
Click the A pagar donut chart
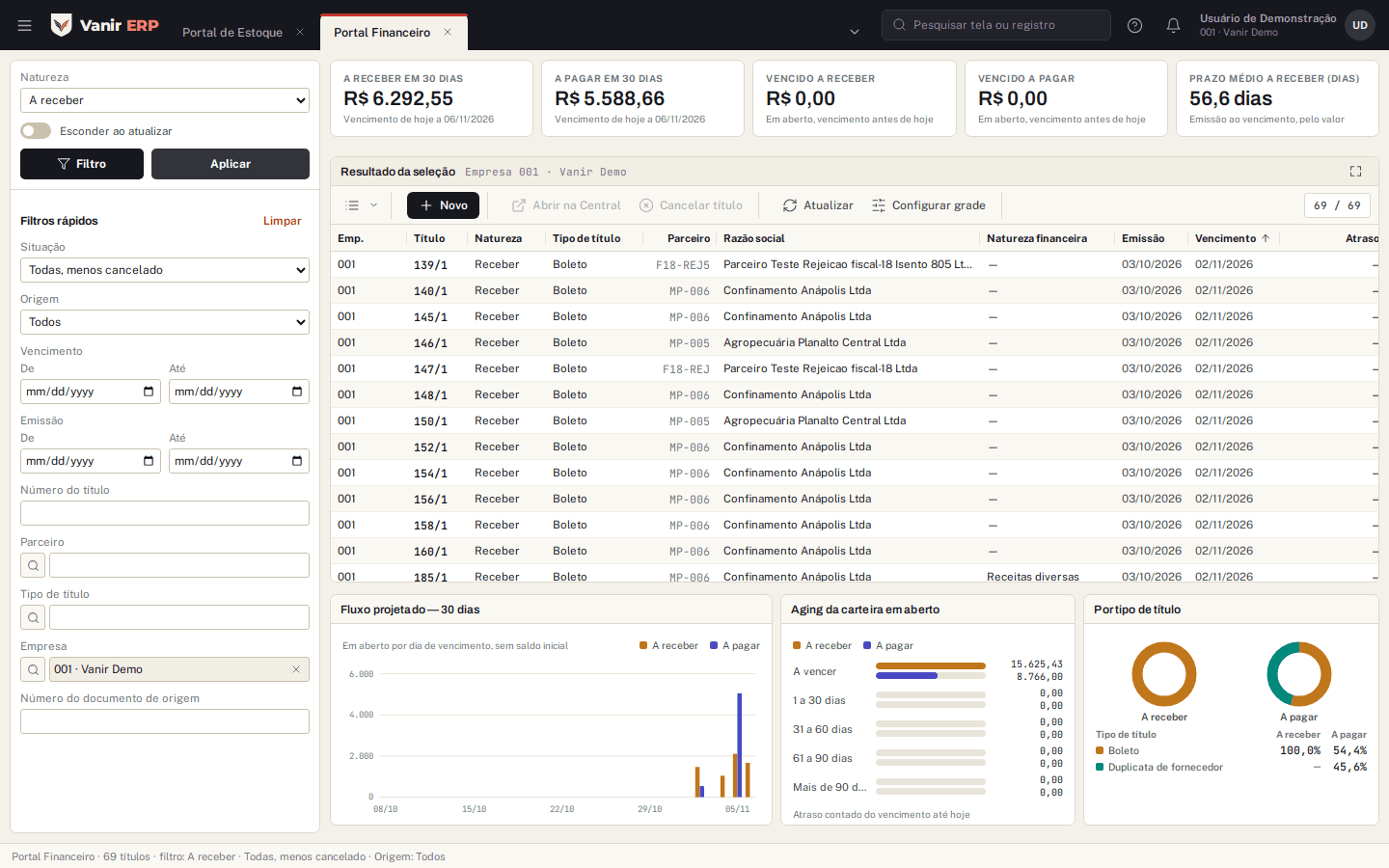click(x=1299, y=674)
